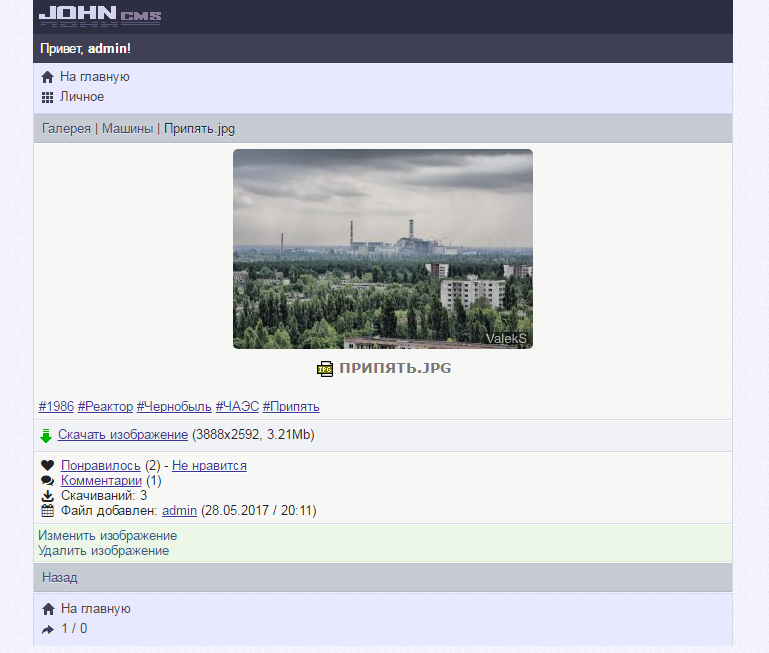Click Скачать изображение link
Image resolution: width=769 pixels, height=653 pixels.
(123, 435)
